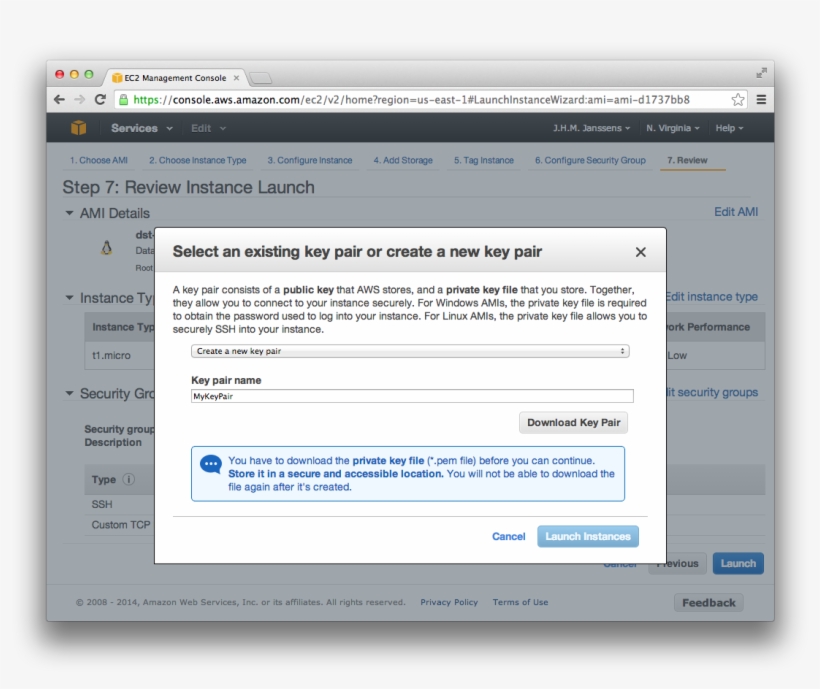Open the Privacy Policy footer link
The image size is (820, 689).
coord(449,602)
